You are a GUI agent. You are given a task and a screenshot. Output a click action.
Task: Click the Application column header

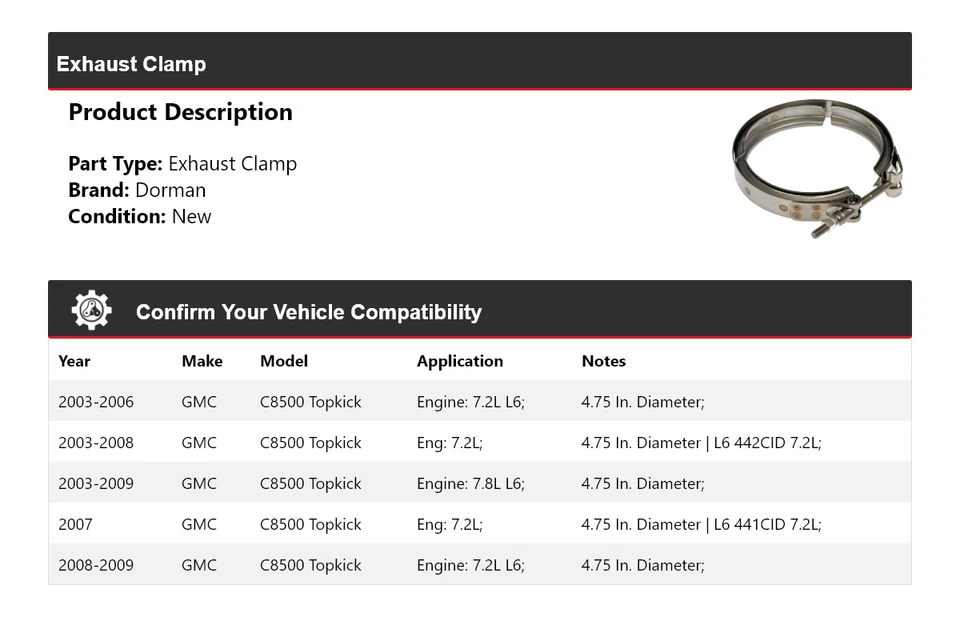pos(460,361)
